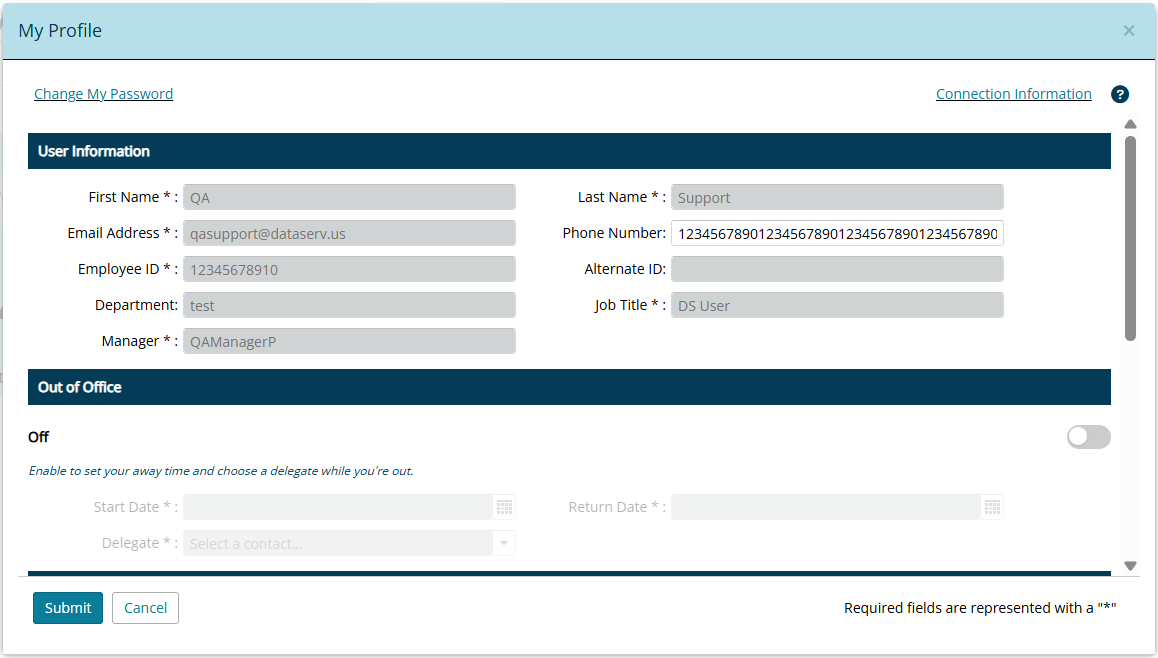Viewport: 1158px width, 658px height.
Task: Select the Department field
Action: point(349,305)
